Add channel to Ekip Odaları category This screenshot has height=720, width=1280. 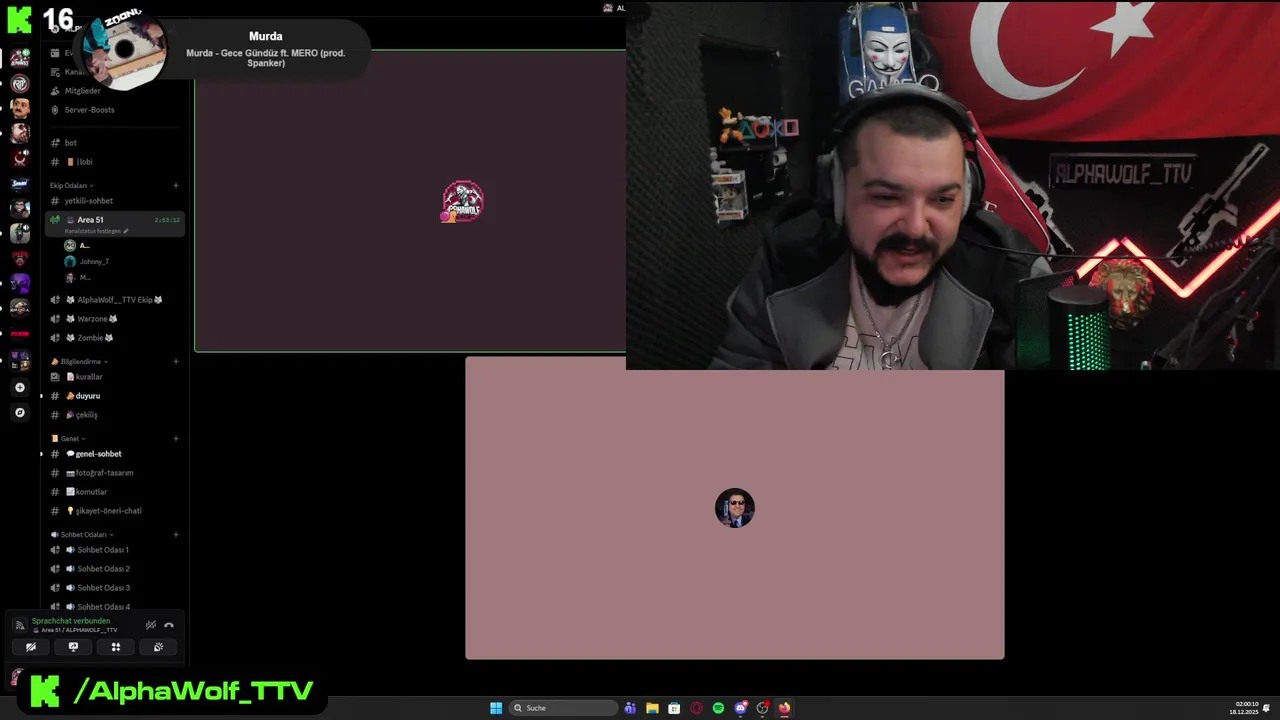coord(176,185)
